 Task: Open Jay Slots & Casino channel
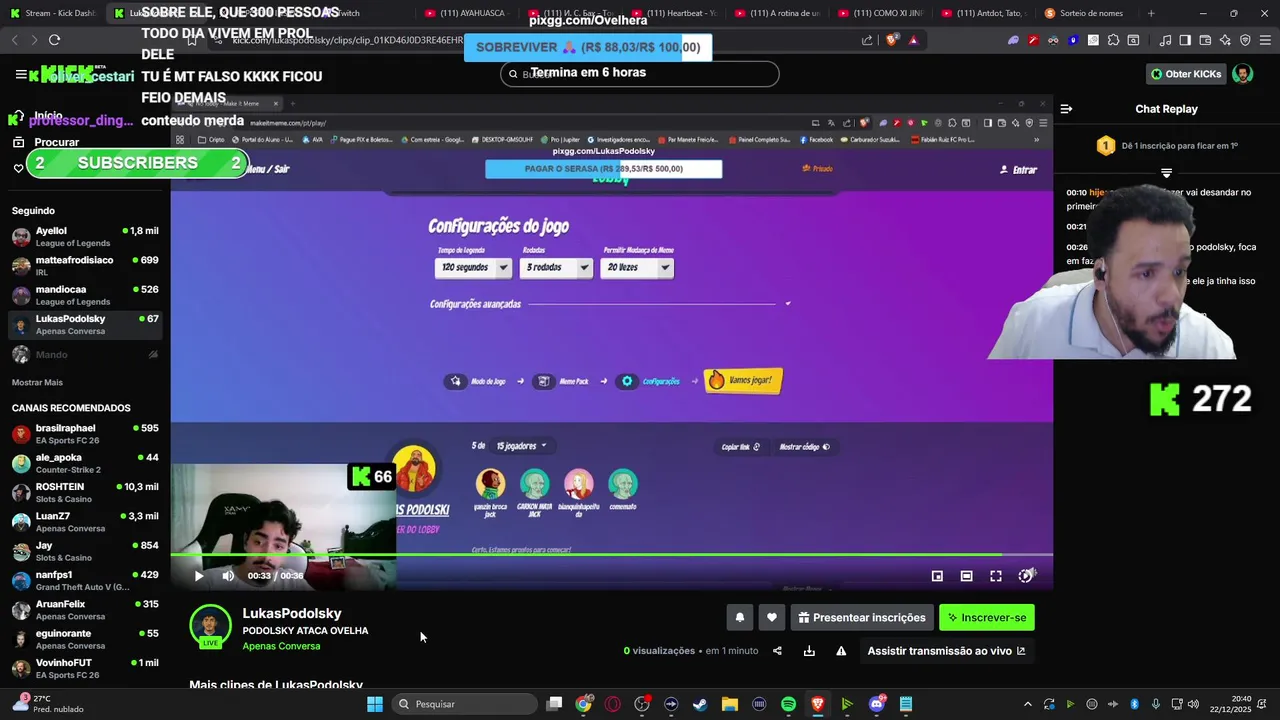[x=85, y=551]
